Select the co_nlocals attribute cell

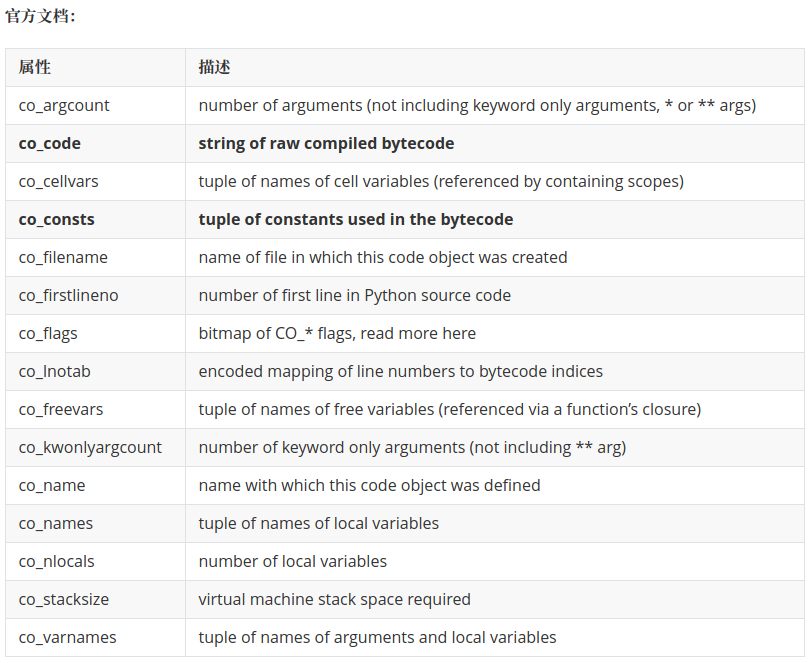point(57,561)
